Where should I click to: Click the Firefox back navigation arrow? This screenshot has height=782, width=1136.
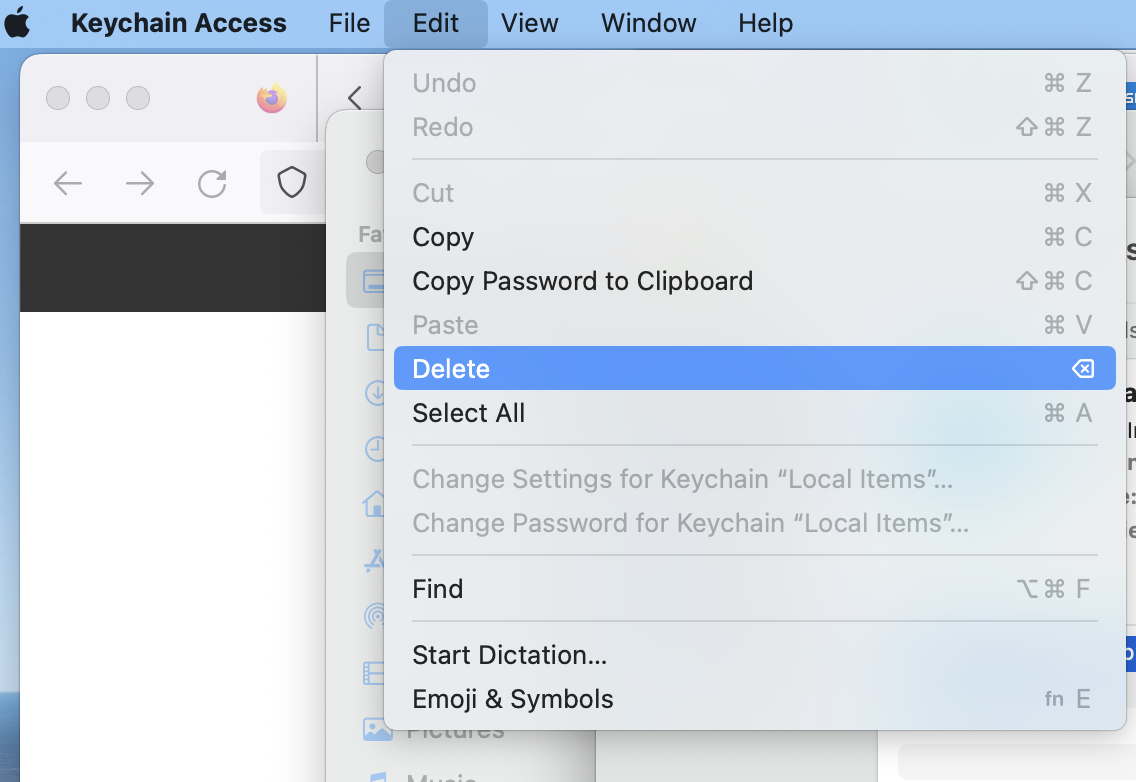pyautogui.click(x=67, y=183)
